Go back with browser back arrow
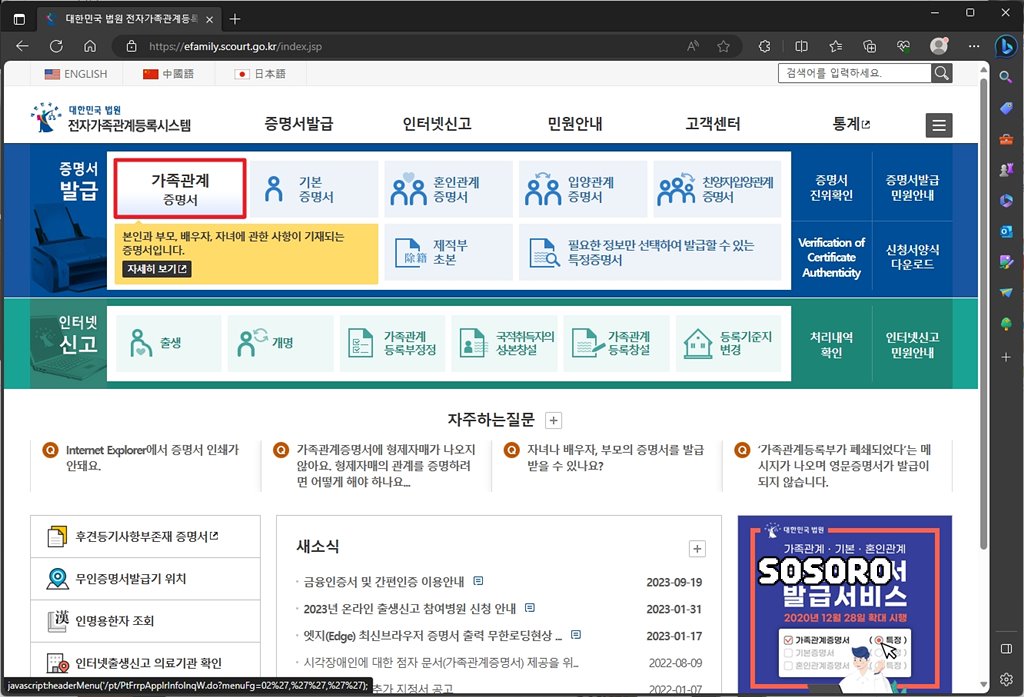The height and width of the screenshot is (697, 1024). 22,46
